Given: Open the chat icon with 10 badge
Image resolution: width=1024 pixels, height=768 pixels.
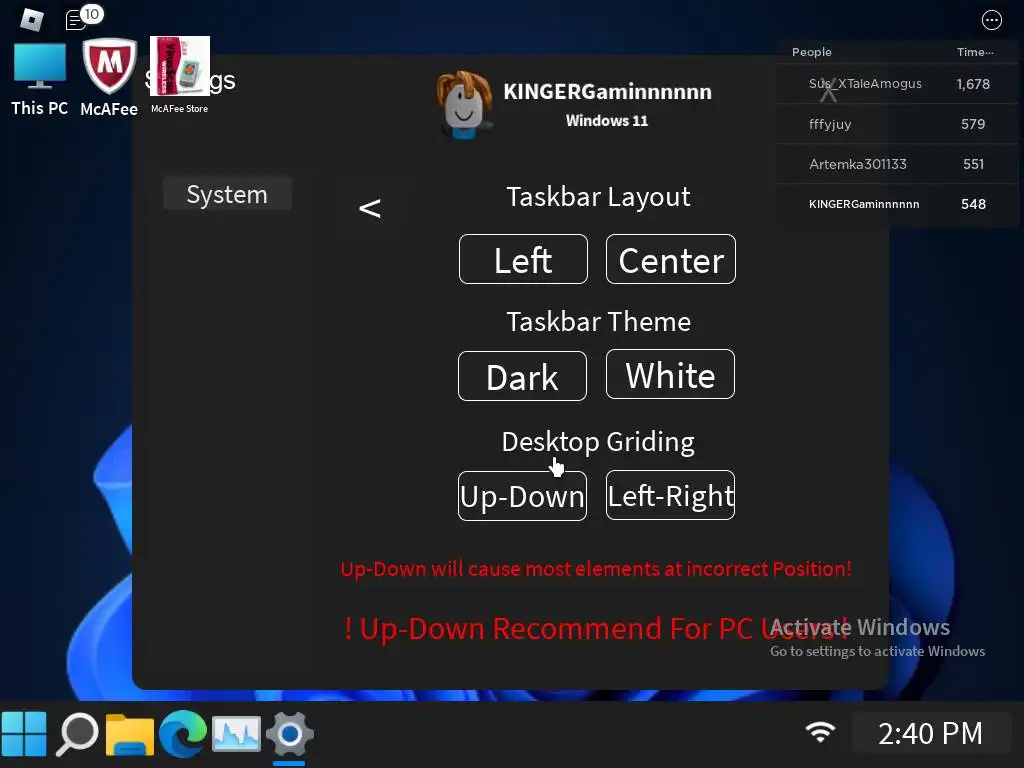Looking at the screenshot, I should pyautogui.click(x=84, y=18).
